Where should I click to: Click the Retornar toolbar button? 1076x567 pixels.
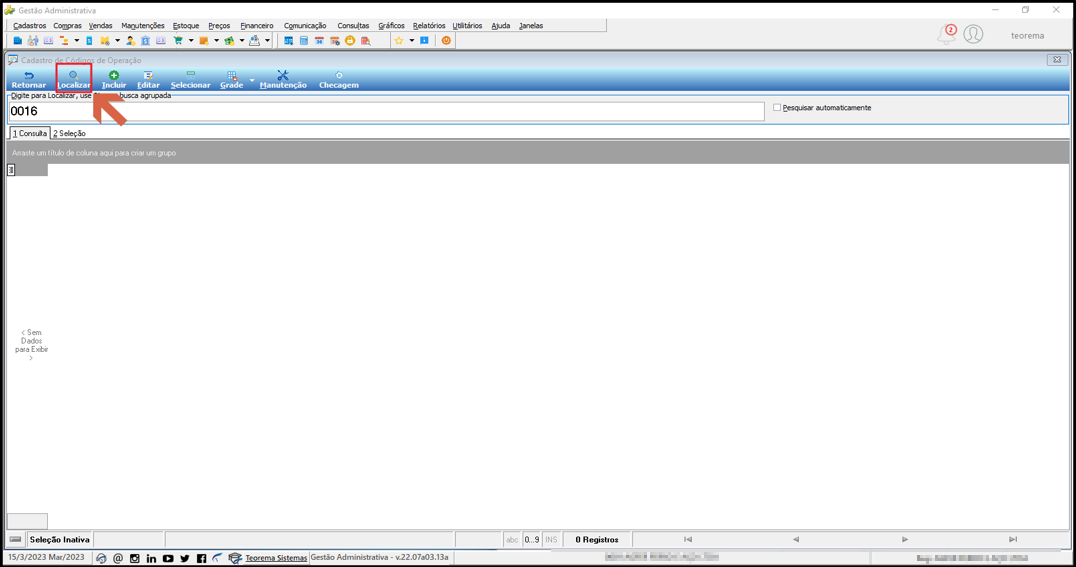pos(28,80)
